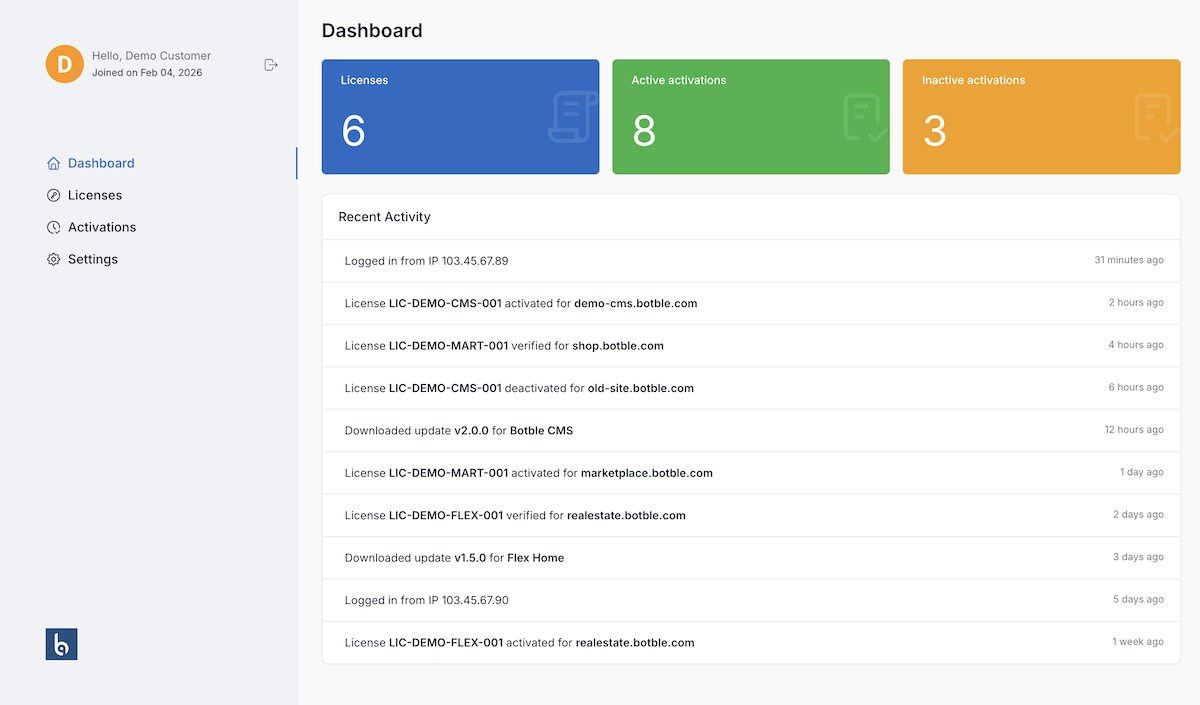
Task: Click the scroll icon on Licenses card
Action: (x=573, y=117)
